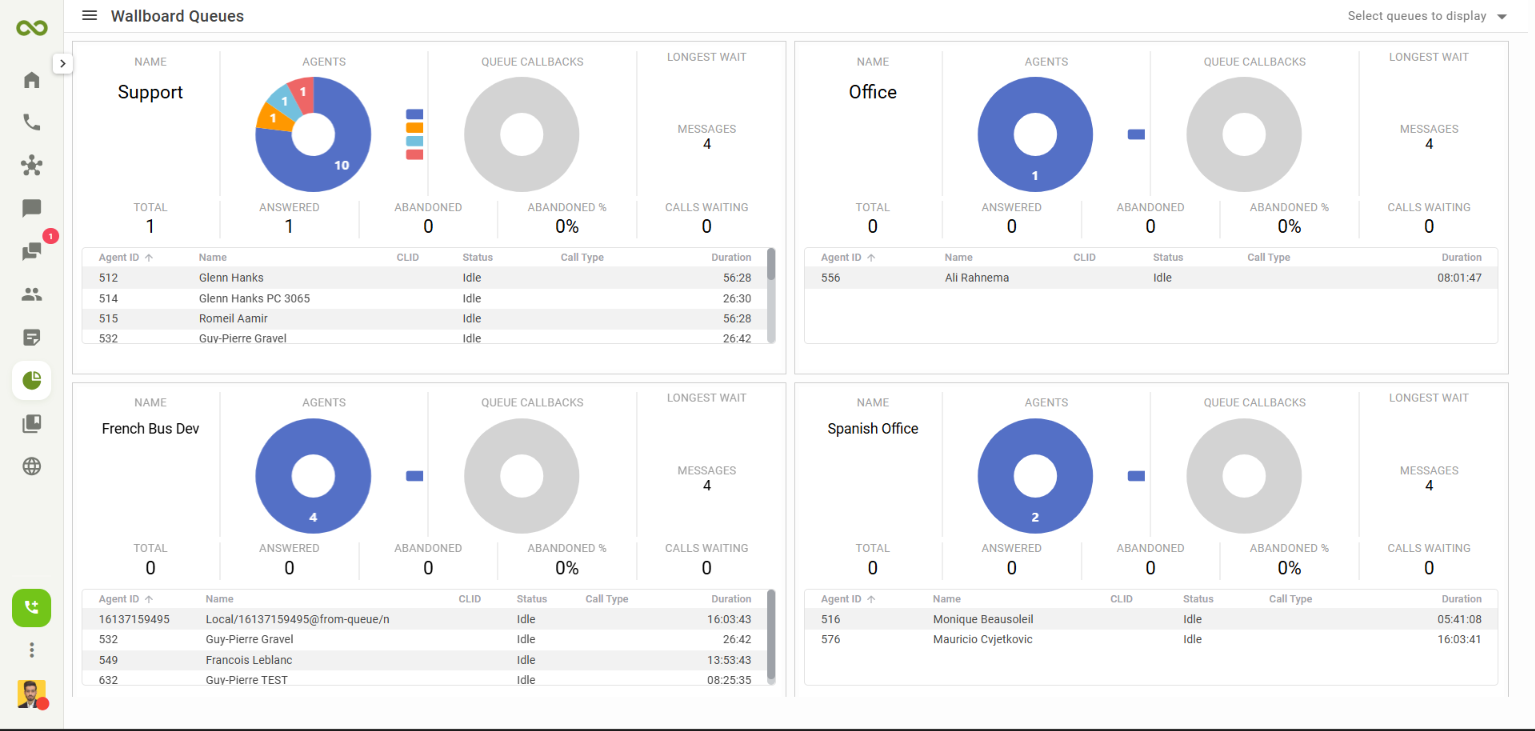1535x731 pixels.
Task: Click the Wallboard Queues page title
Action: coord(177,16)
